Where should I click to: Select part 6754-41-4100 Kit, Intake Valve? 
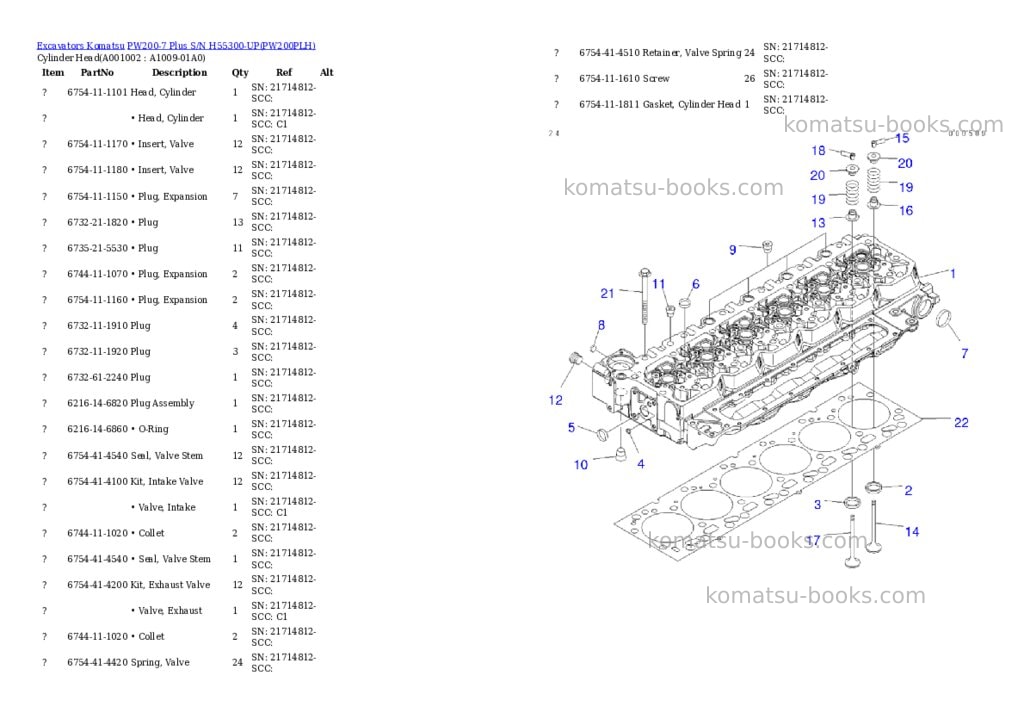135,481
